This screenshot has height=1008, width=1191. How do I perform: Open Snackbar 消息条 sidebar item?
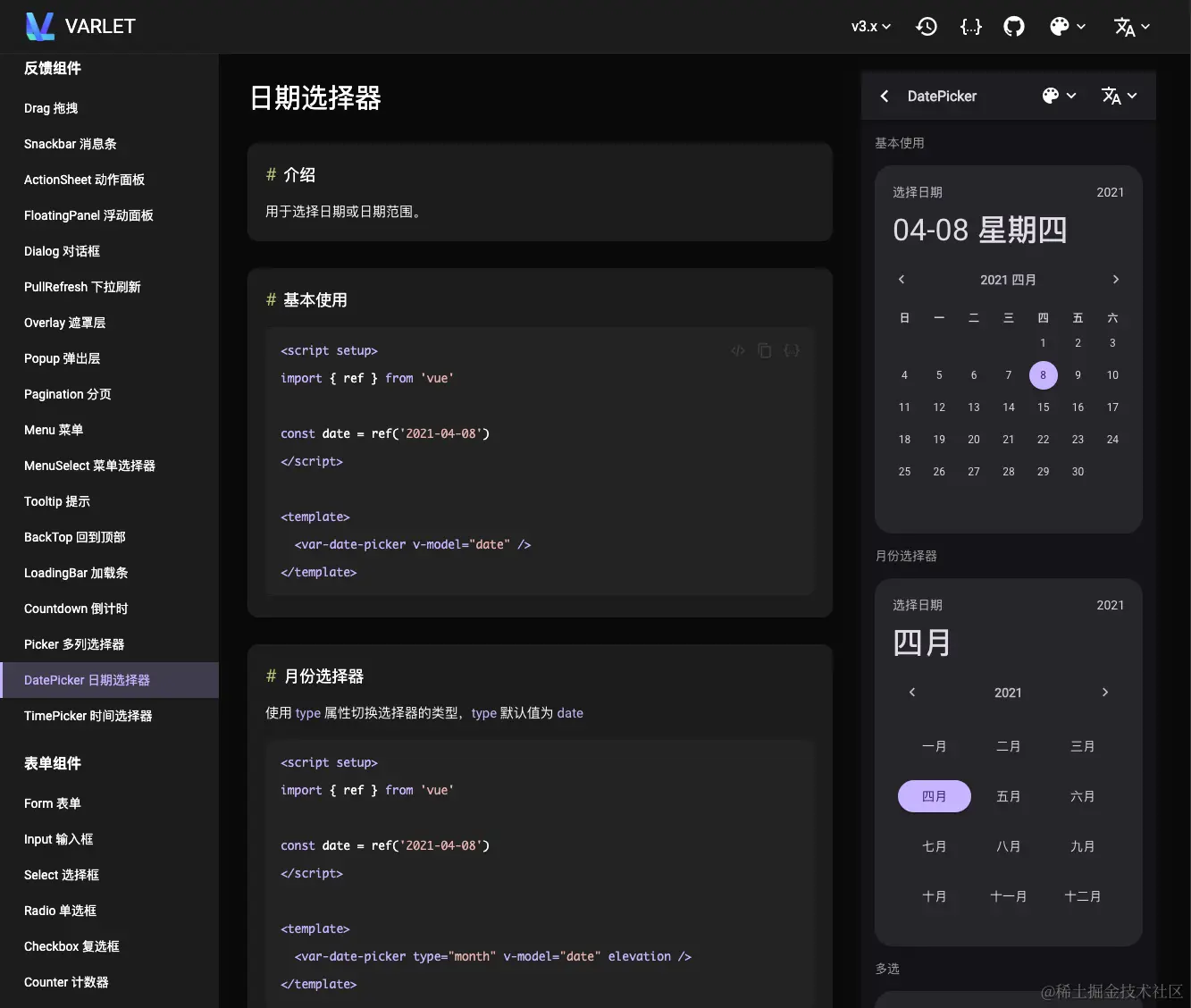pyautogui.click(x=109, y=144)
